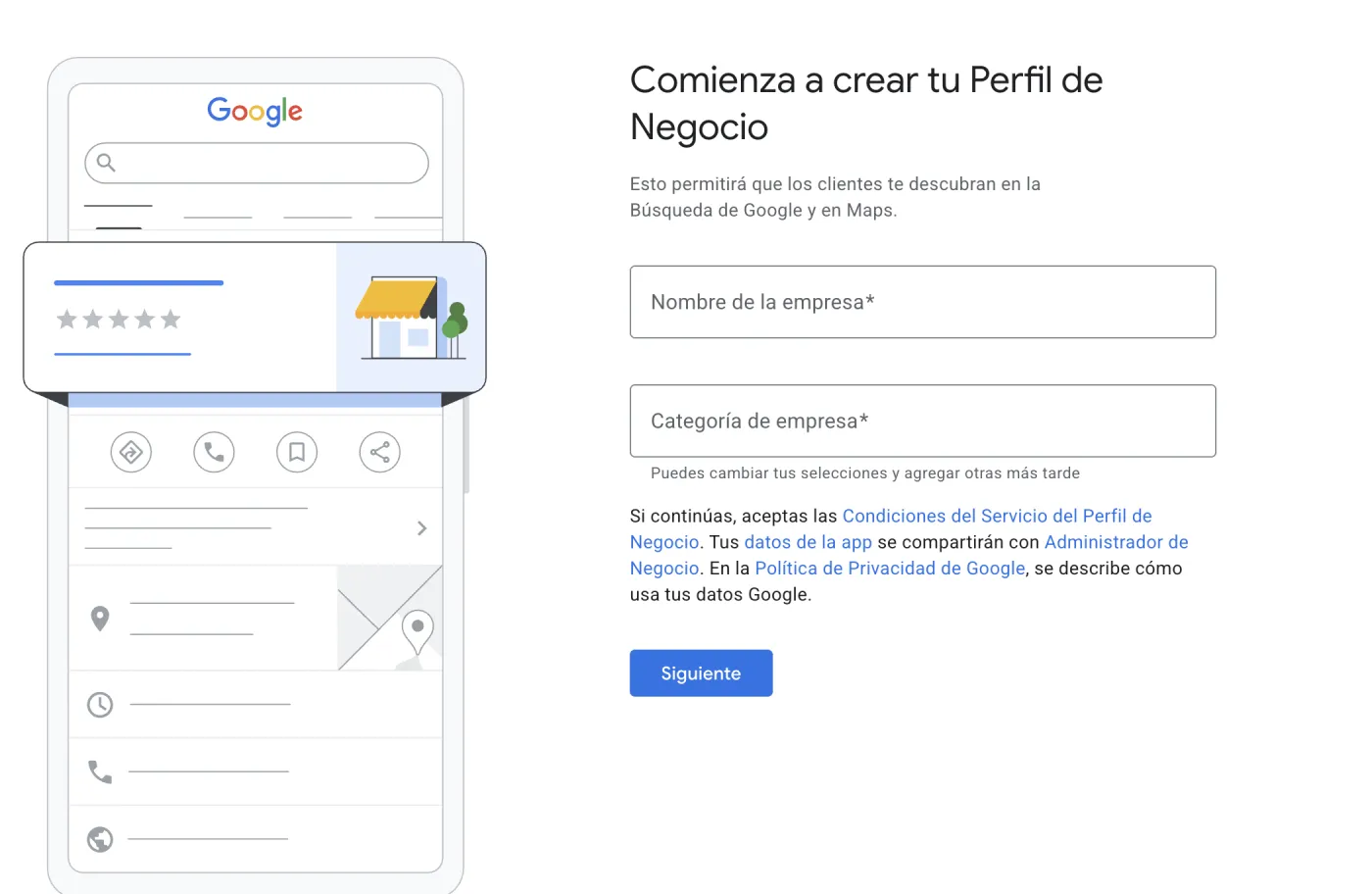This screenshot has height=894, width=1372.
Task: Click the helper text "Puedes cambiar tus selecciones"
Action: coord(769,473)
